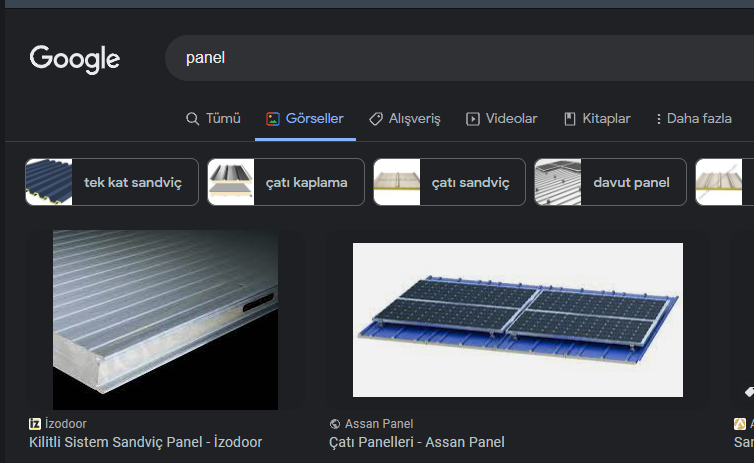Click the search box containing 'panel'

coord(459,58)
